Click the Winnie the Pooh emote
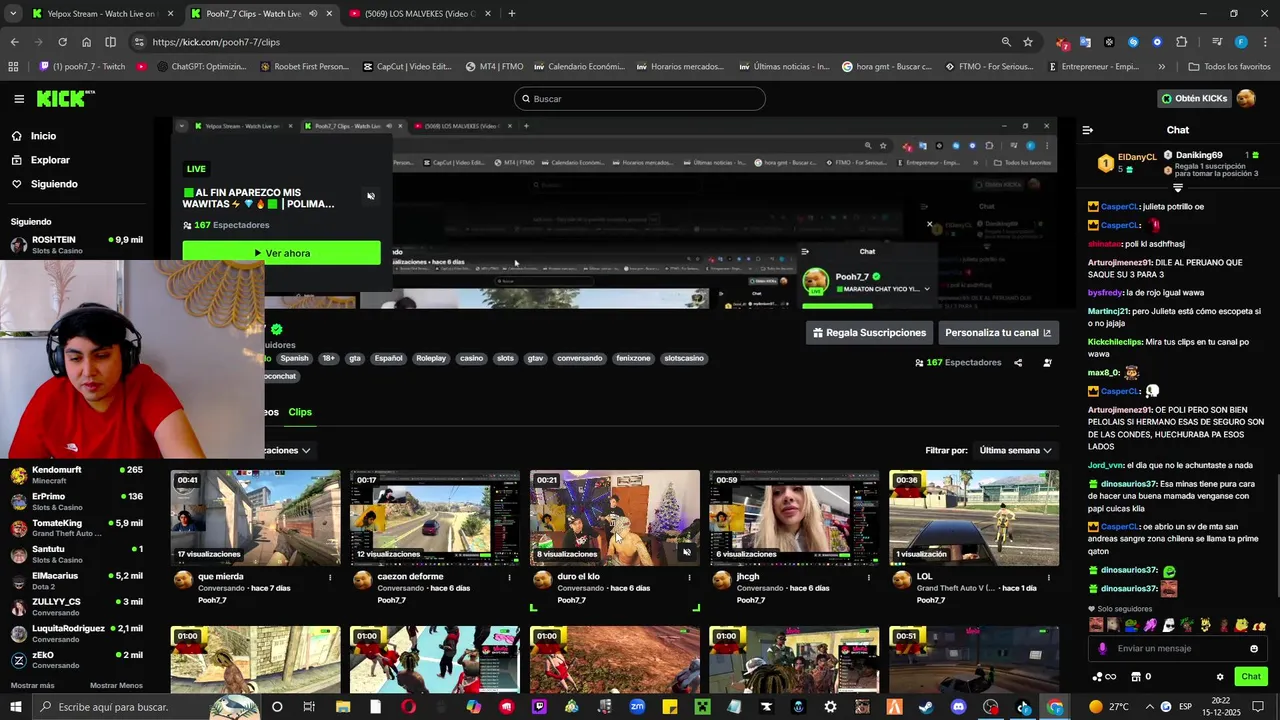This screenshot has height=720, width=1280. (1241, 625)
